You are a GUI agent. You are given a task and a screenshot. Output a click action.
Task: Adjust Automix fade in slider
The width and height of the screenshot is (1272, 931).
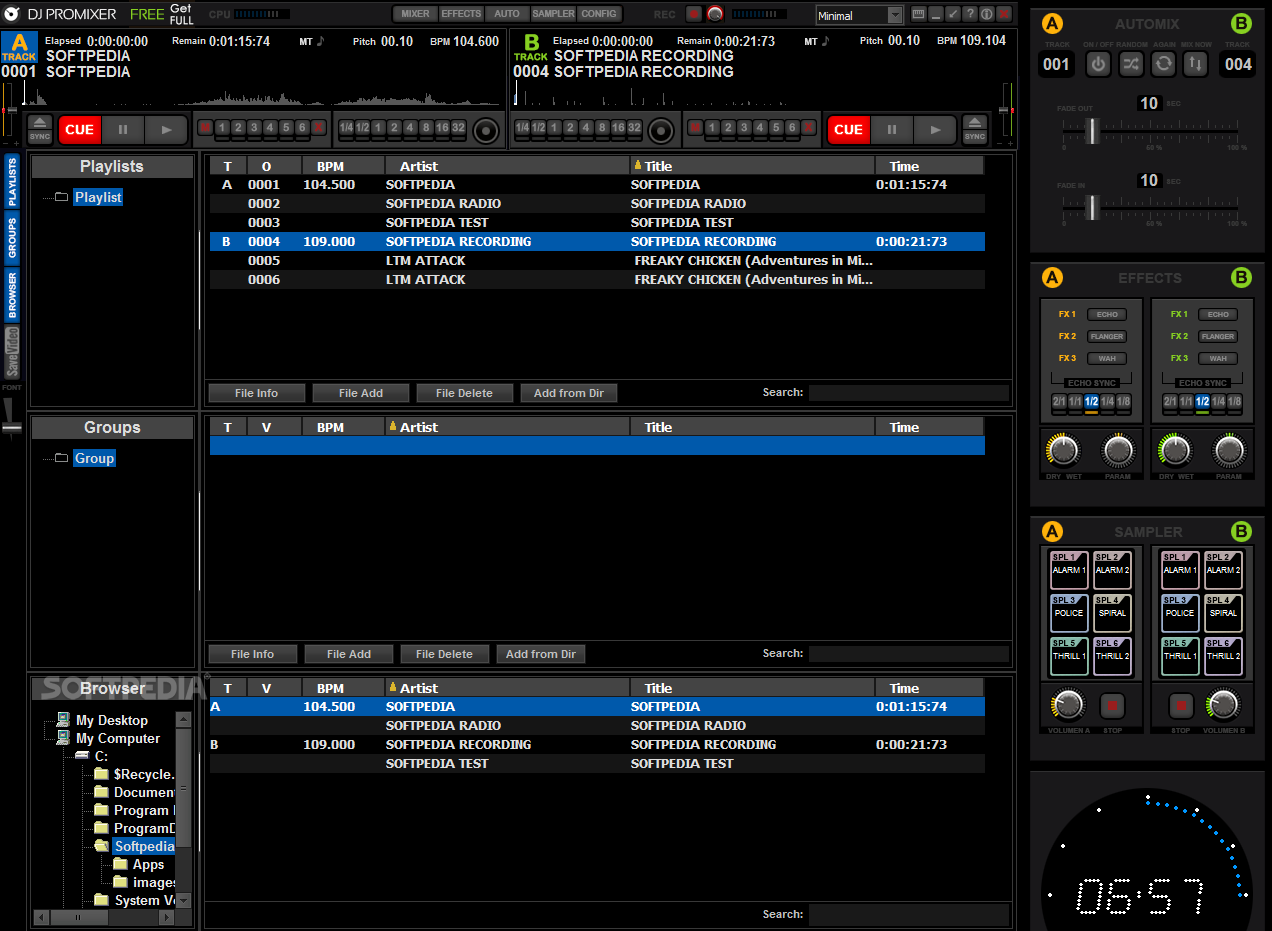(1093, 207)
